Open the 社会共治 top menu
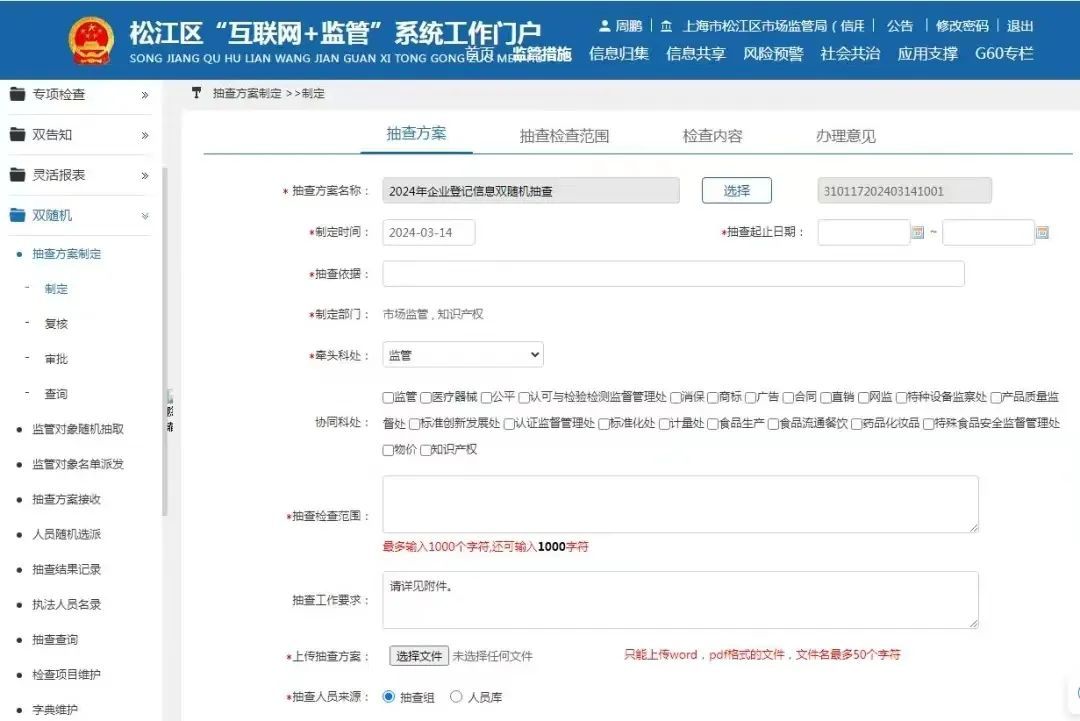1080x721 pixels. (850, 54)
